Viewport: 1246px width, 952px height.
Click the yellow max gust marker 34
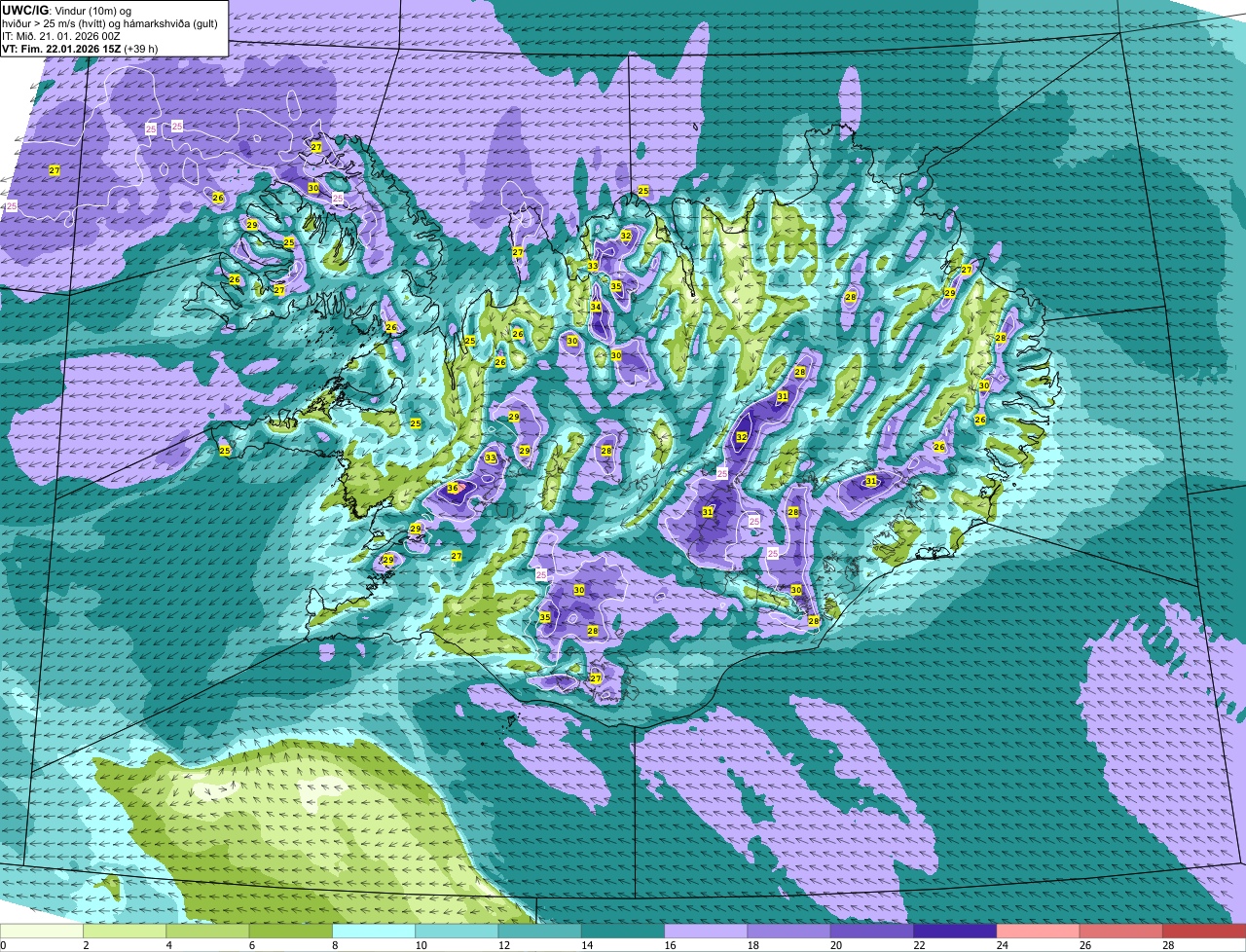tap(595, 307)
